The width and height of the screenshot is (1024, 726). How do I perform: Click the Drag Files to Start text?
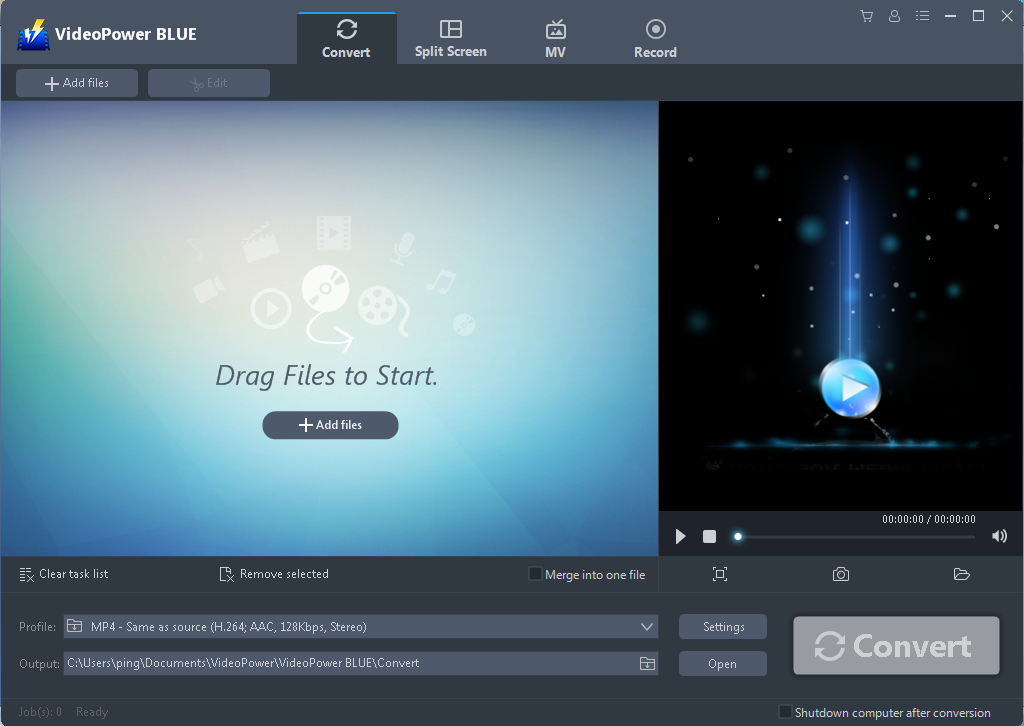[x=327, y=376]
